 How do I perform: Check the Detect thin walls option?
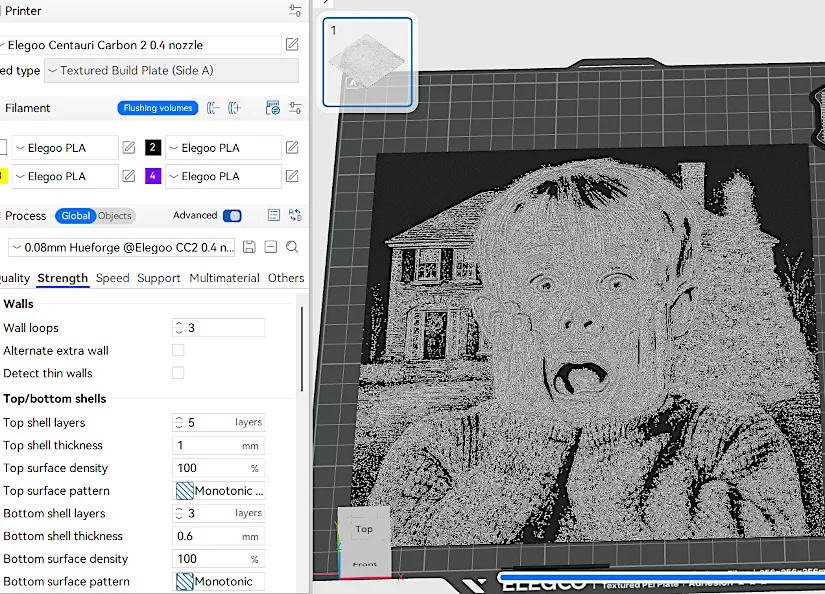(178, 373)
